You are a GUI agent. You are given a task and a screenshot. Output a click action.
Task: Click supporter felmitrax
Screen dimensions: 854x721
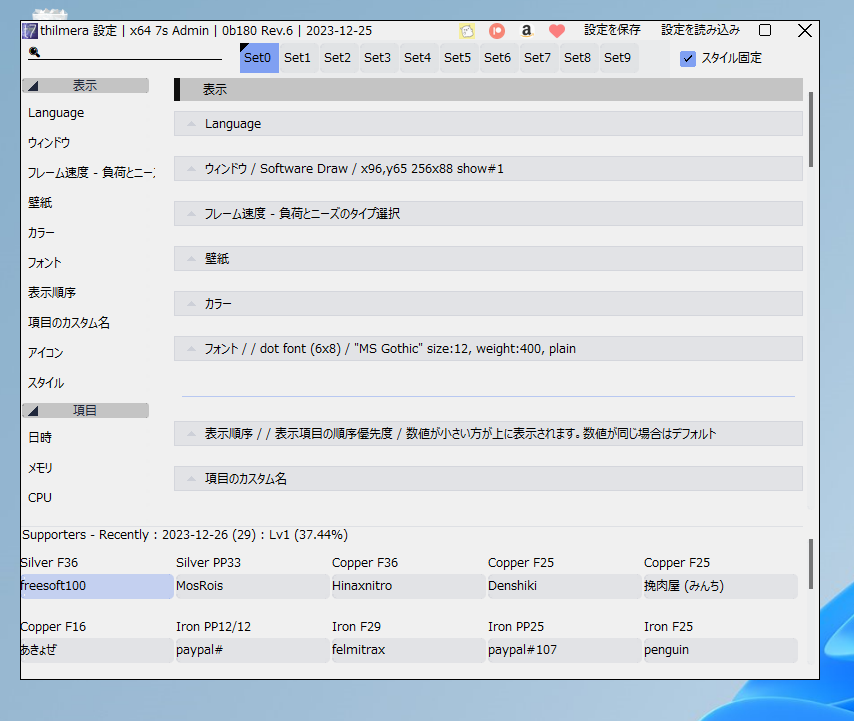(408, 650)
